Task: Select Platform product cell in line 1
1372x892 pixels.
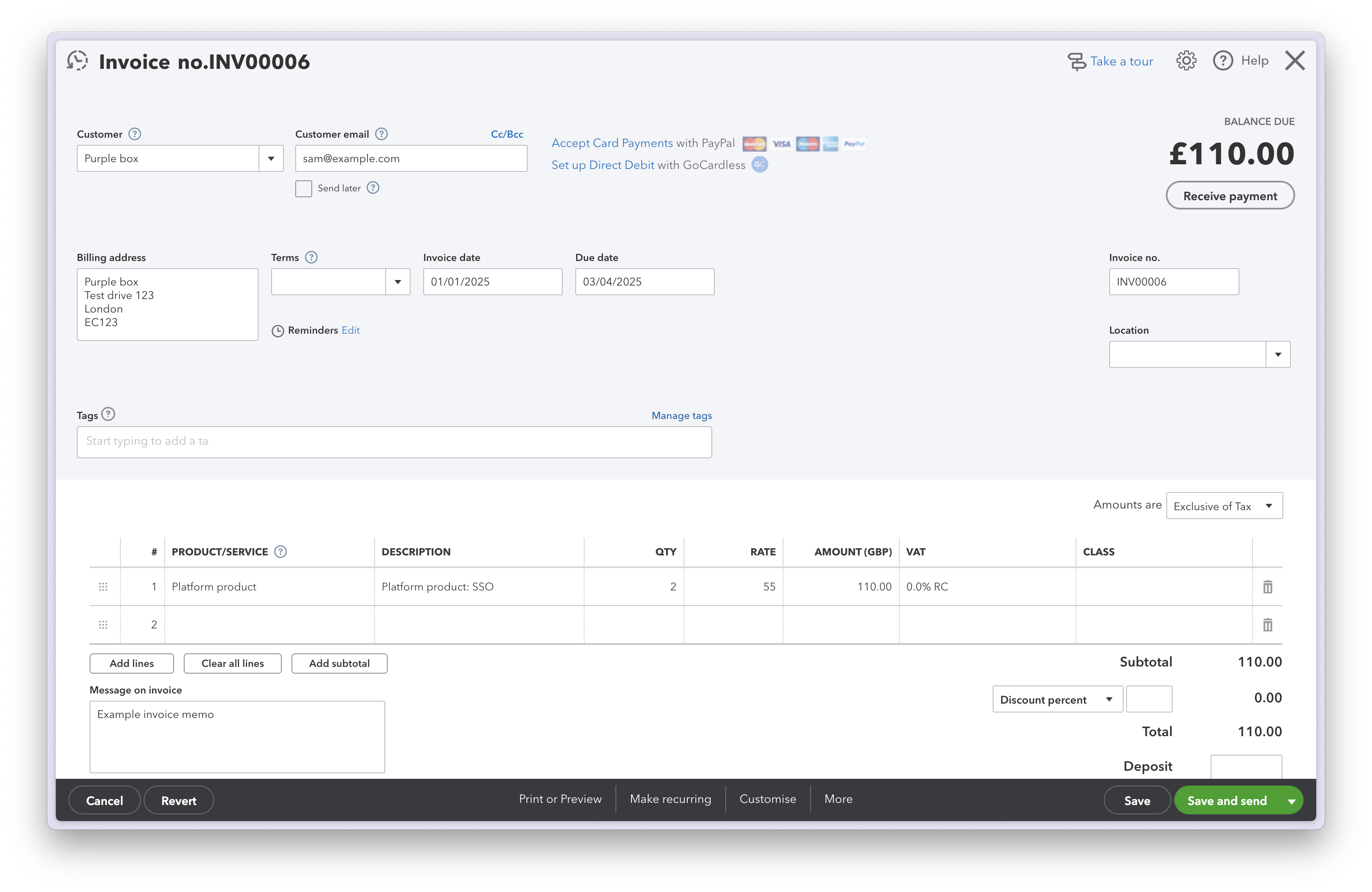Action: click(269, 587)
